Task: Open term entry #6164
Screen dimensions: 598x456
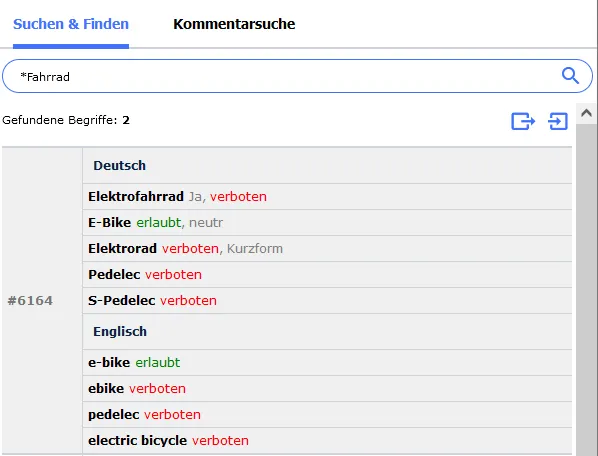Action: coord(30,300)
